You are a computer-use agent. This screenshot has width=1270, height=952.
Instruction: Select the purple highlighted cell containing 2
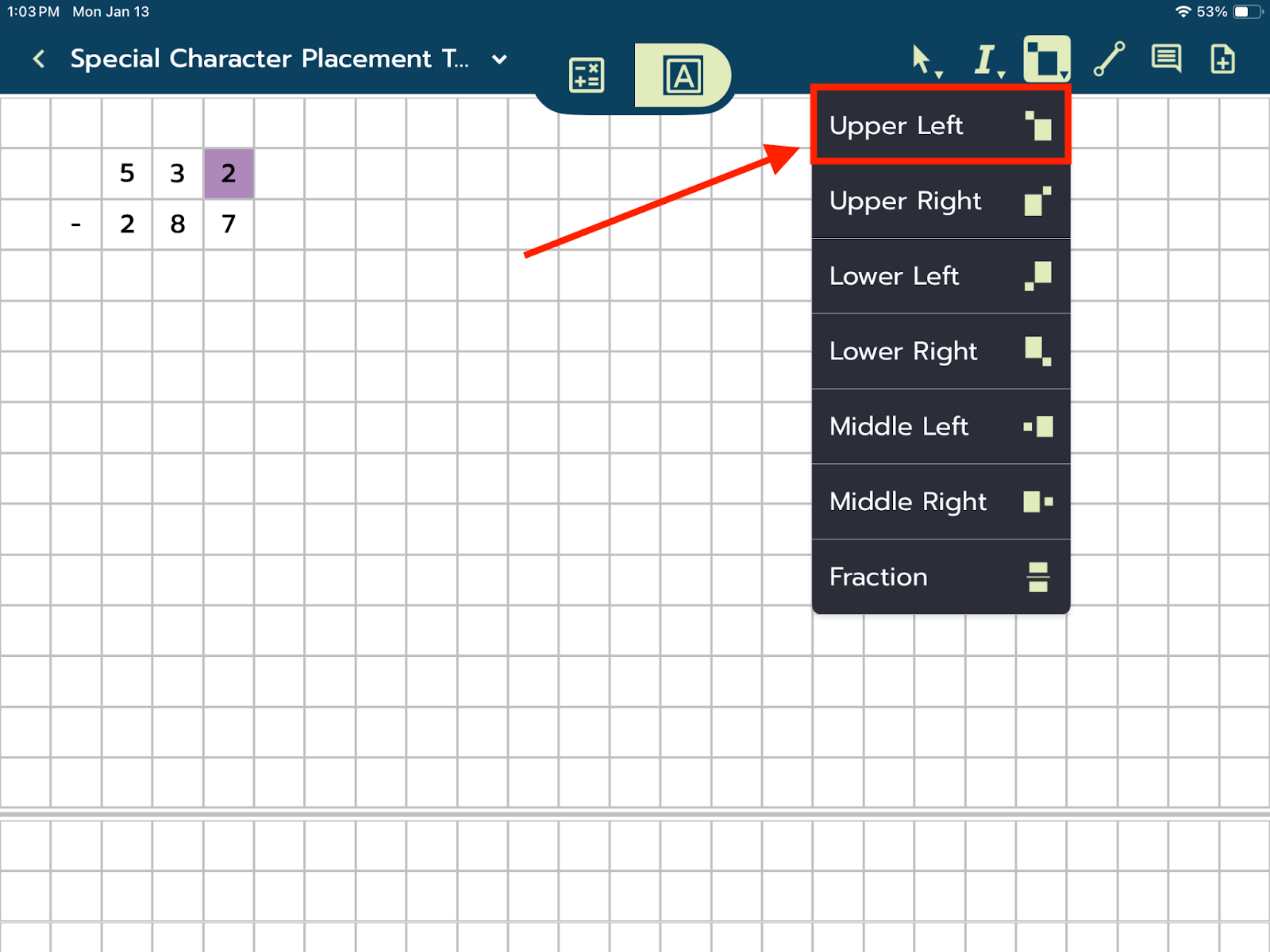tap(229, 173)
